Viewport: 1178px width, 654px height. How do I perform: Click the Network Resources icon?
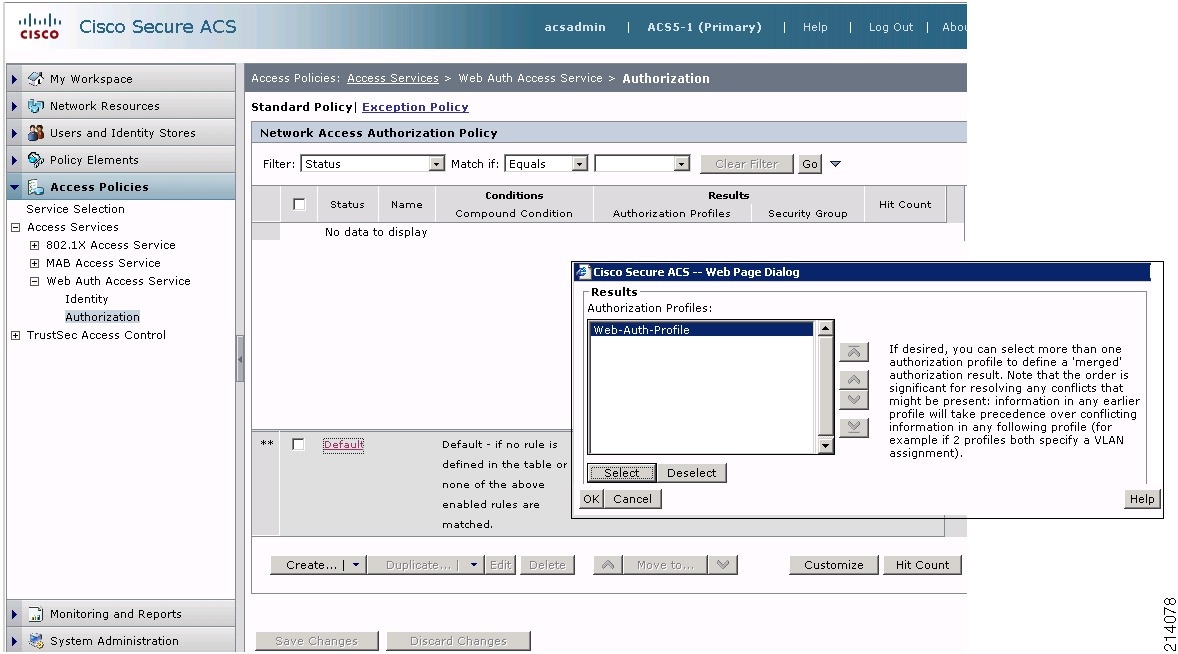pyautogui.click(x=35, y=106)
